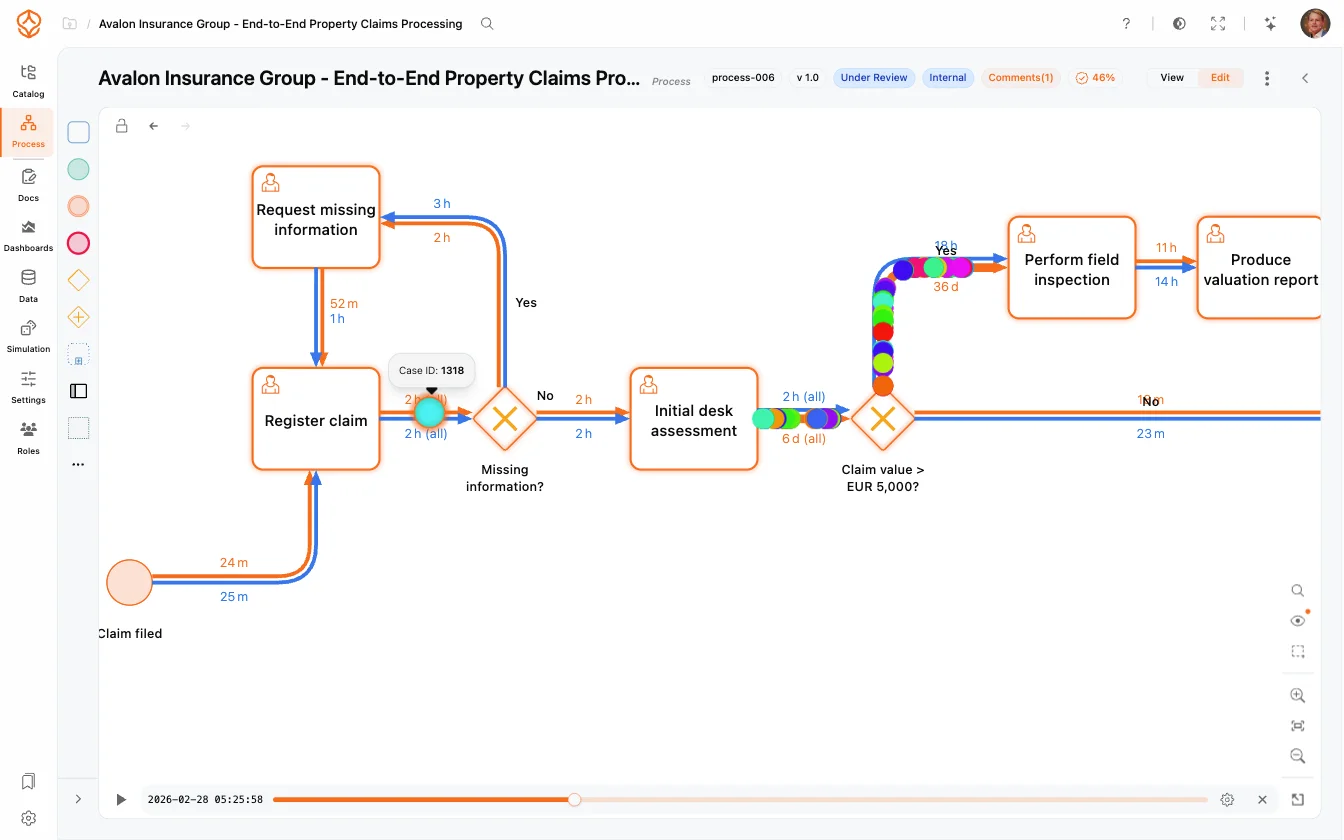This screenshot has width=1344, height=840.
Task: Select the subprocess dashed box in palette
Action: pos(78,354)
